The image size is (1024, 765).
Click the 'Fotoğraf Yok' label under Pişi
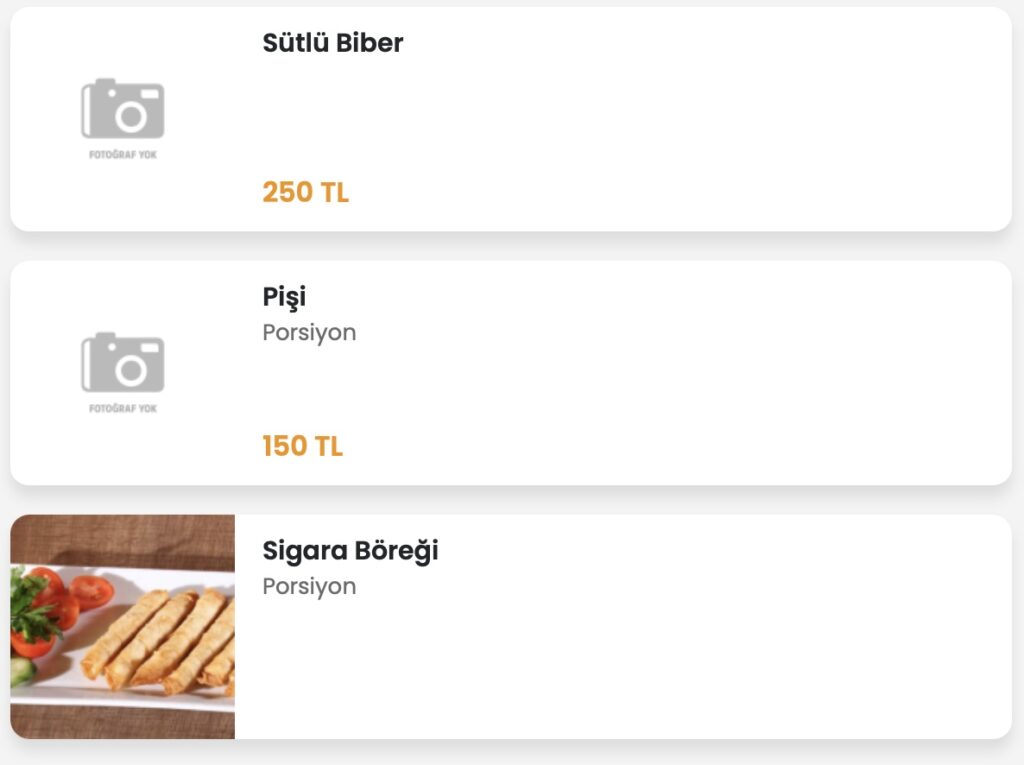pyautogui.click(x=123, y=409)
